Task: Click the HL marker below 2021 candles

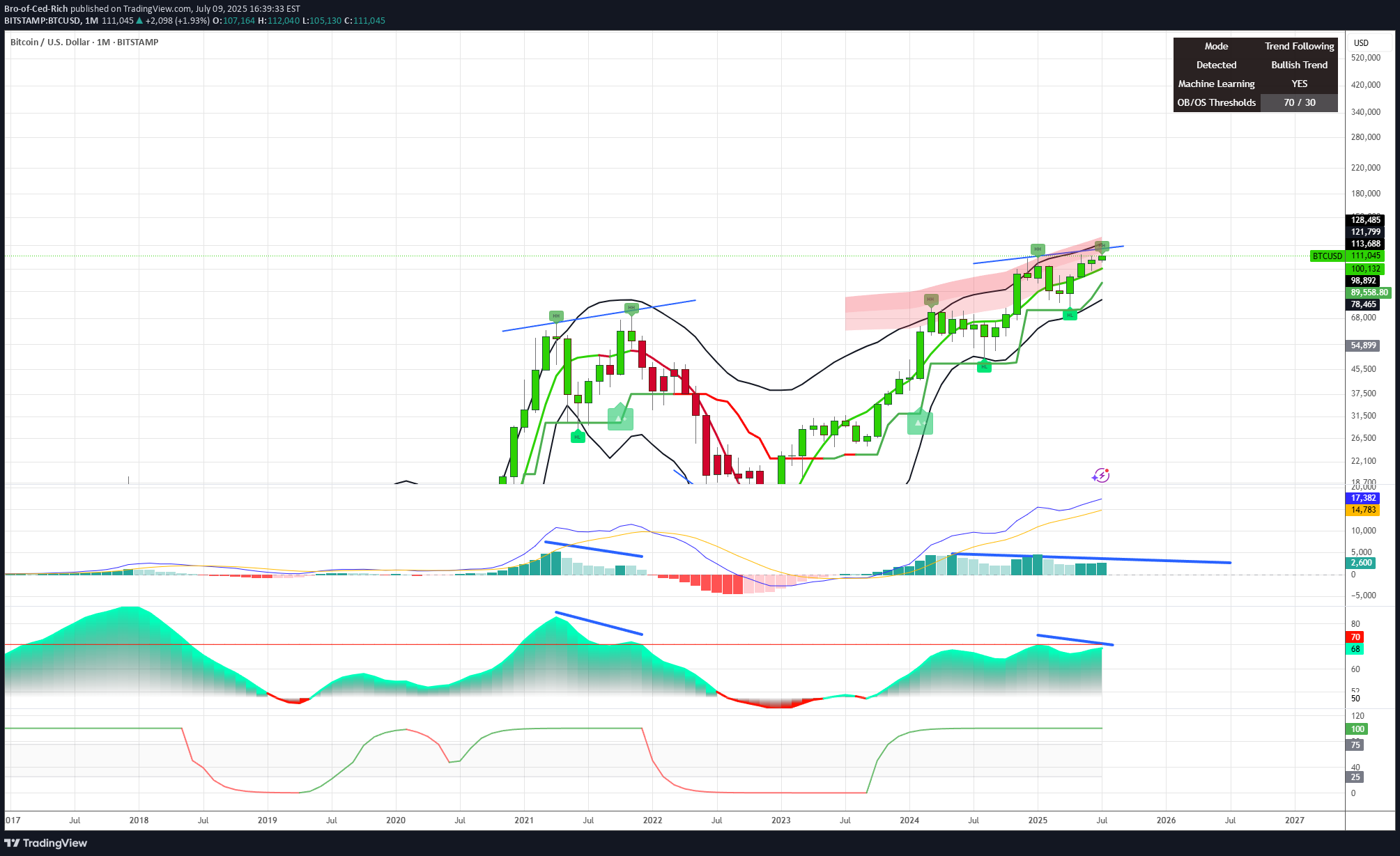Action: 578,437
